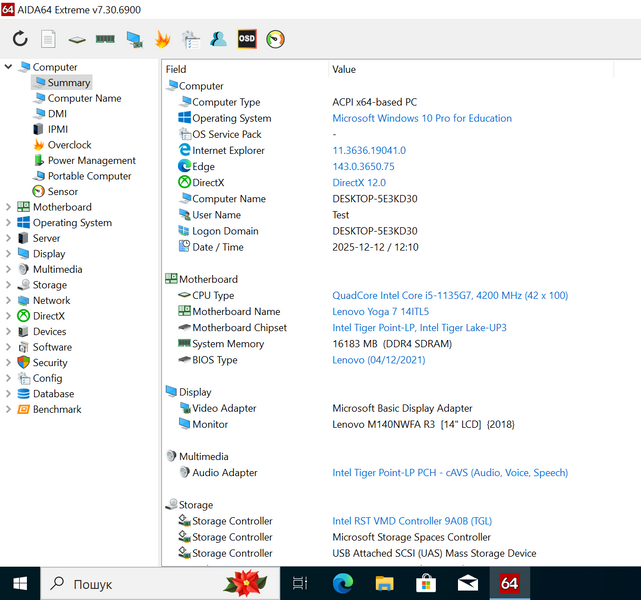Click the gauge SensorPanel toolbar icon

tap(275, 39)
